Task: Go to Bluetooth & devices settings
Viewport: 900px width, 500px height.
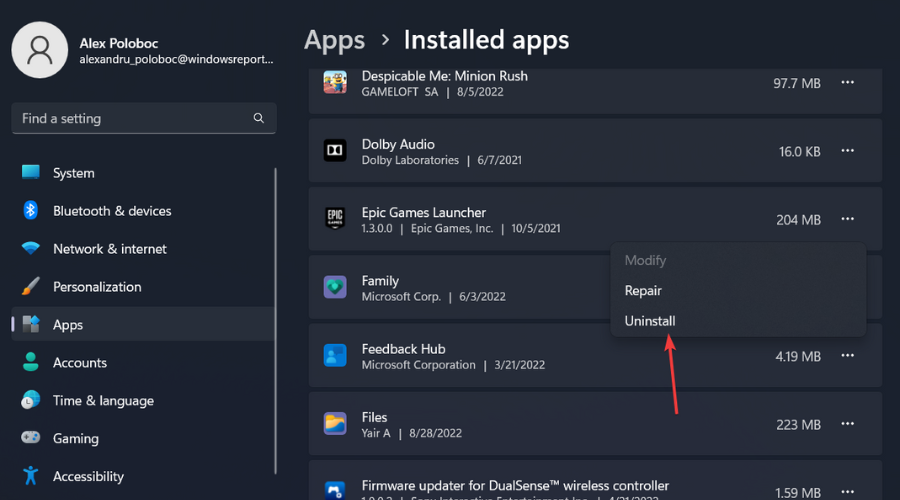Action: click(143, 211)
